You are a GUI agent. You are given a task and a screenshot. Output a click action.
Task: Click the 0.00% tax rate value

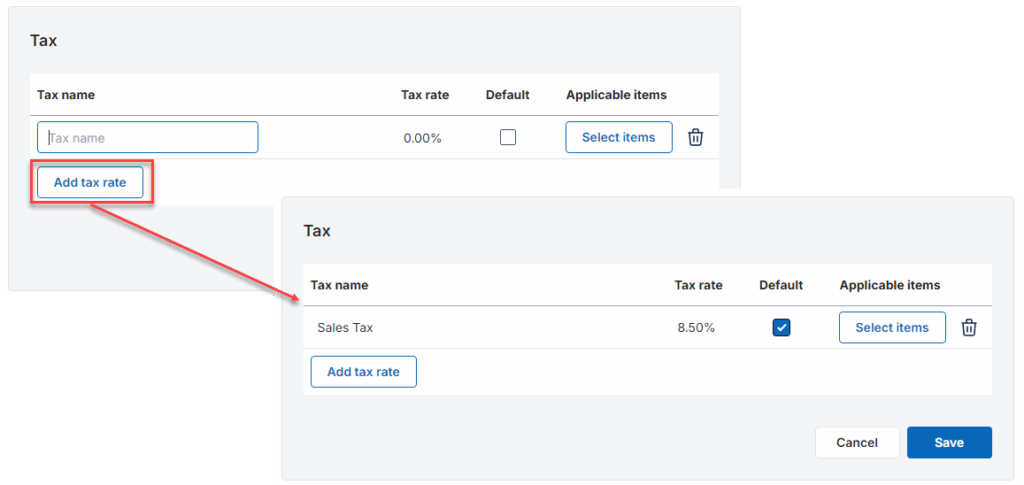pos(422,138)
